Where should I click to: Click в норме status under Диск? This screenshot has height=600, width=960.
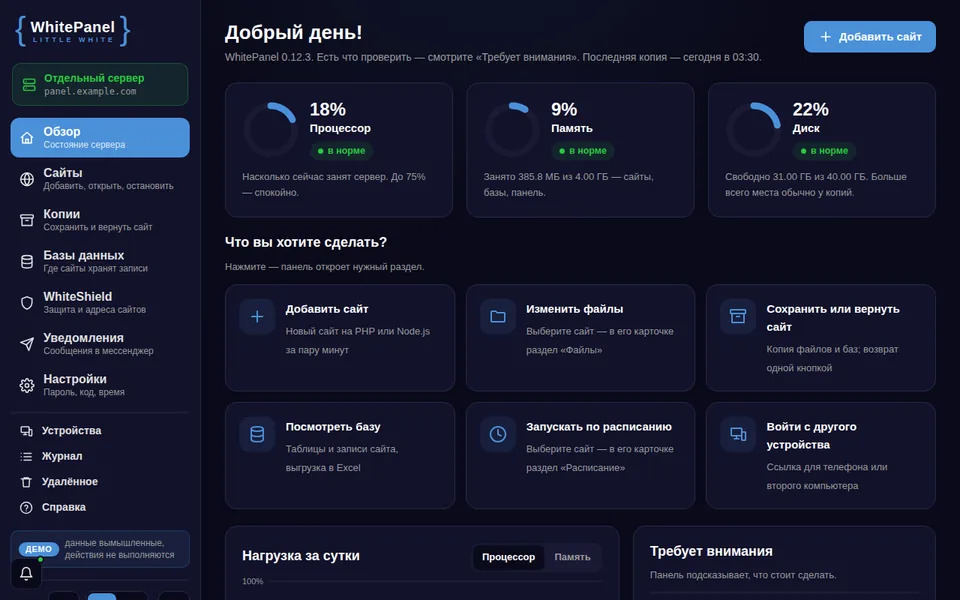pyautogui.click(x=824, y=151)
